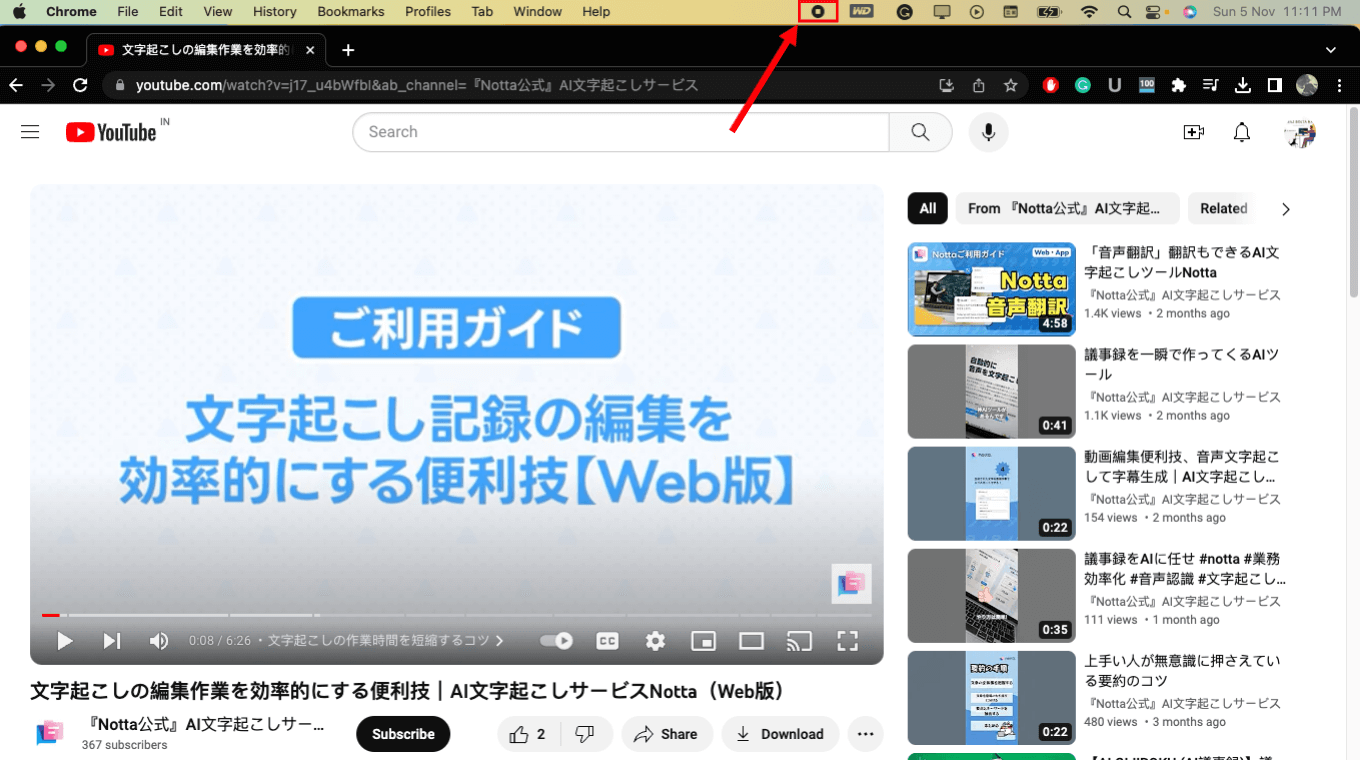Cast the video to TV

pyautogui.click(x=799, y=641)
